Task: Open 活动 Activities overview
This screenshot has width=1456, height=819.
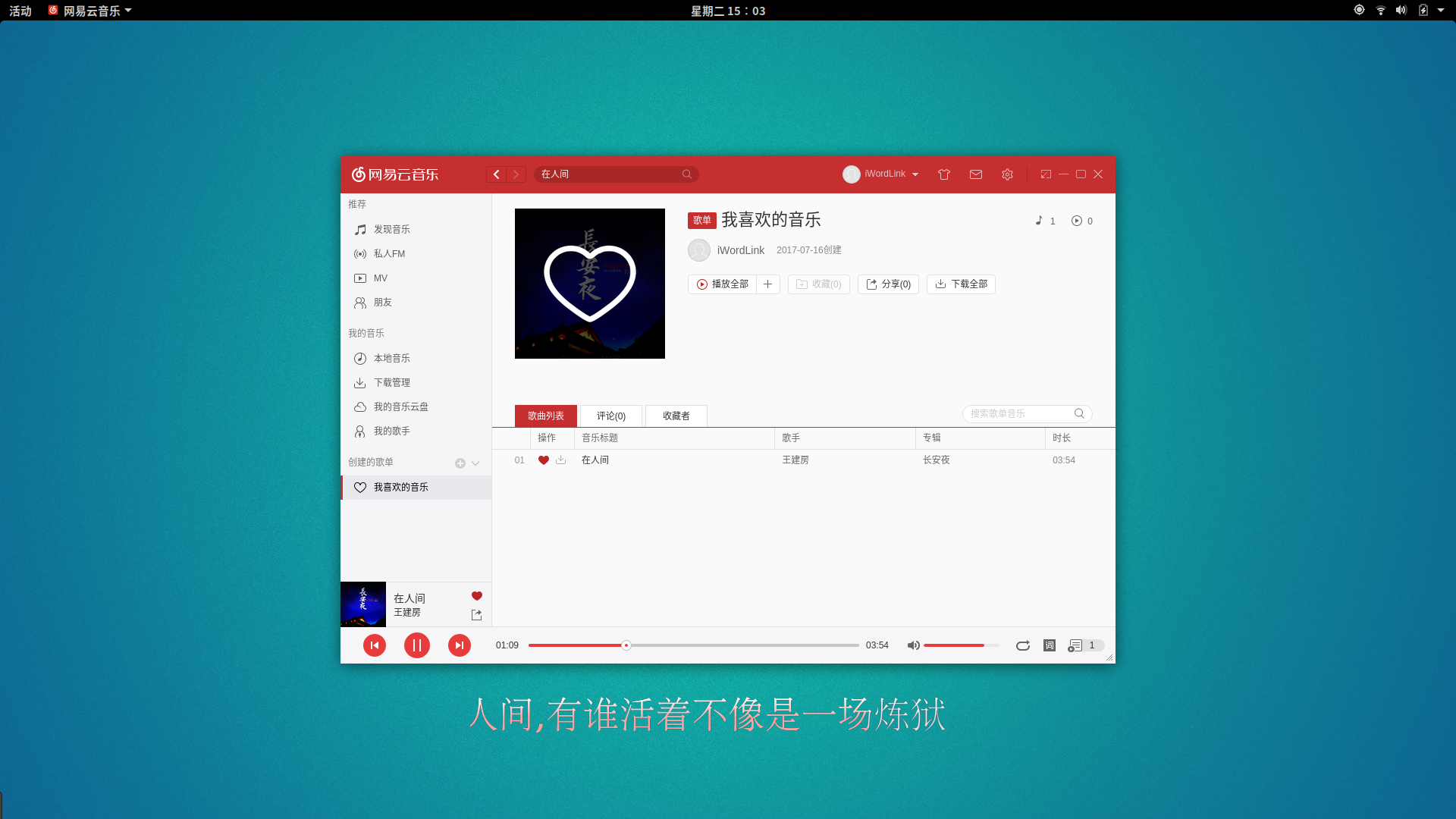Action: click(20, 11)
